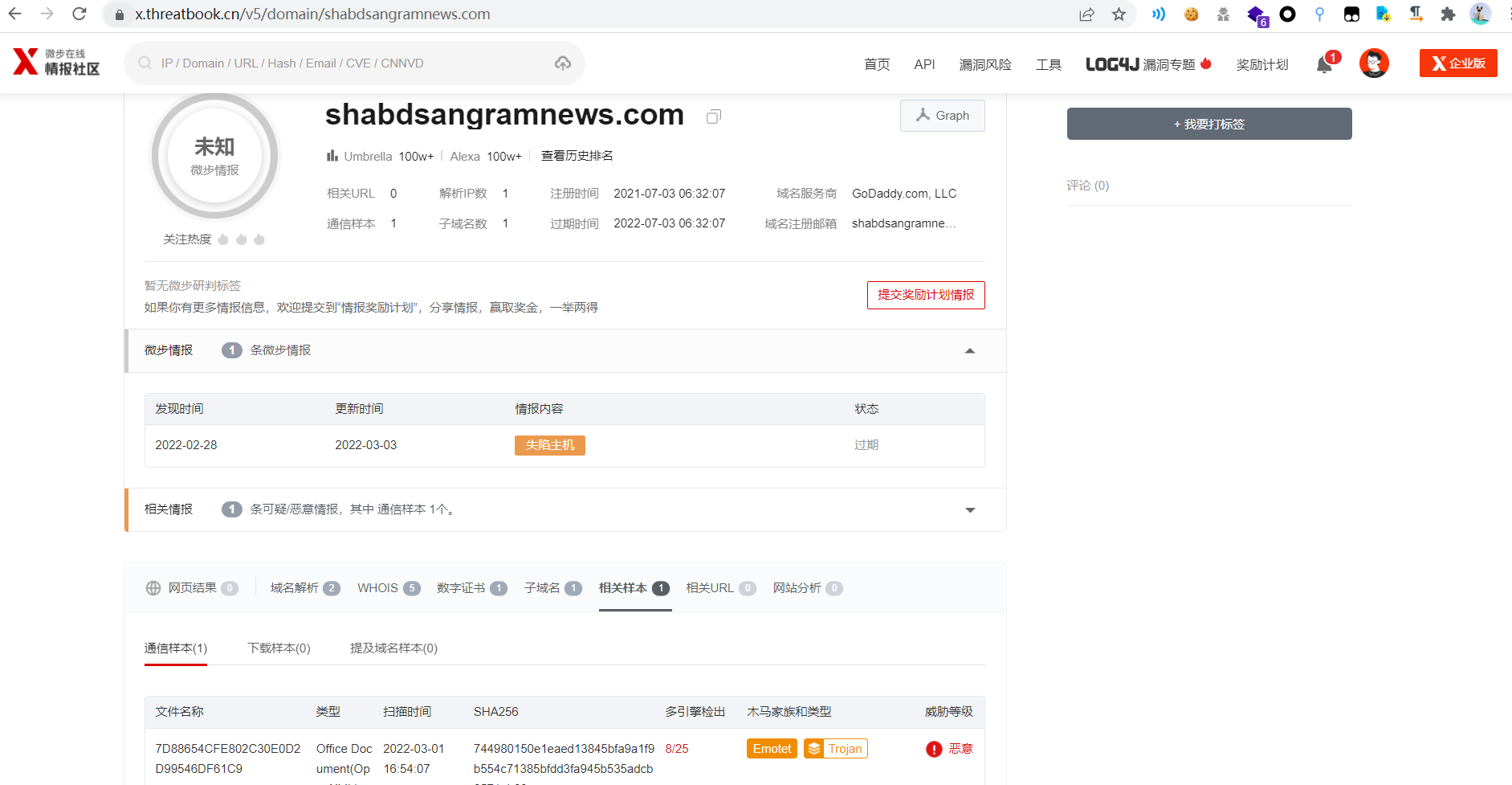This screenshot has width=1512, height=785.
Task: Open the notification bell
Action: [x=1324, y=65]
